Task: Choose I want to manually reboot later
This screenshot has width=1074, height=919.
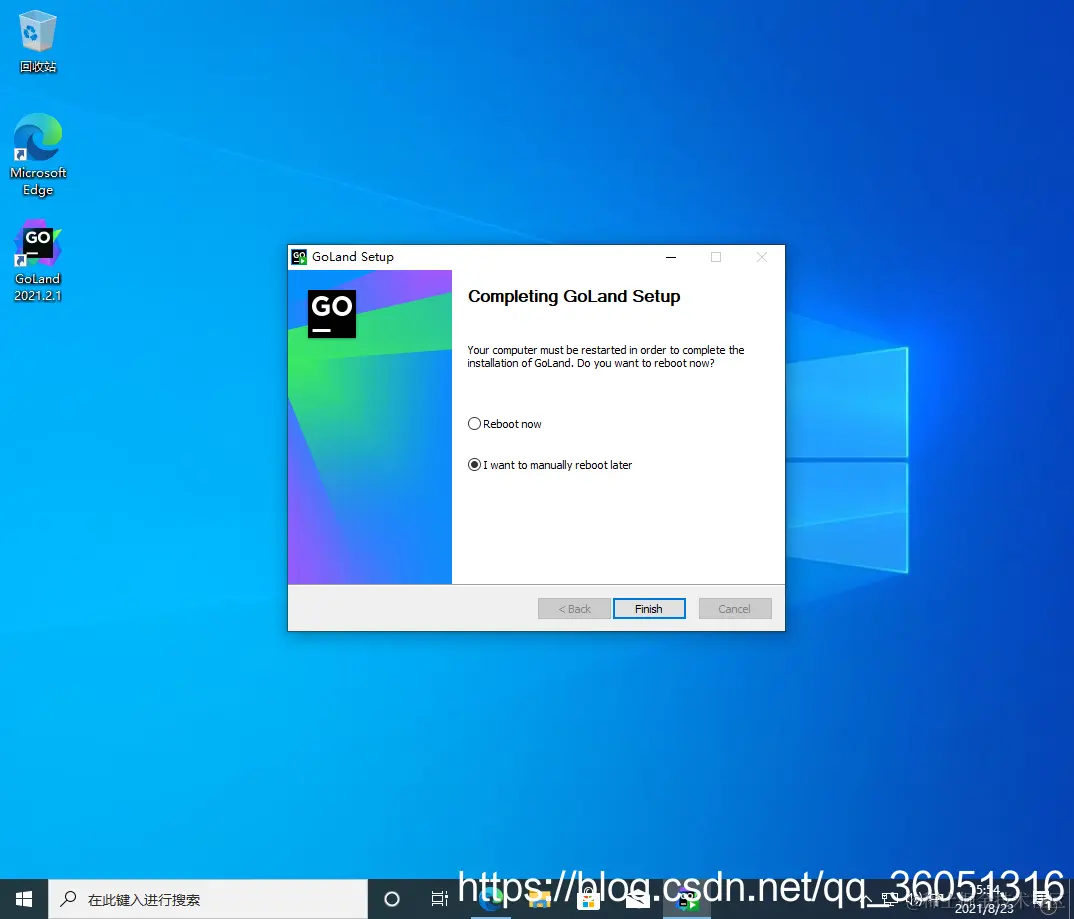Action: [x=549, y=465]
